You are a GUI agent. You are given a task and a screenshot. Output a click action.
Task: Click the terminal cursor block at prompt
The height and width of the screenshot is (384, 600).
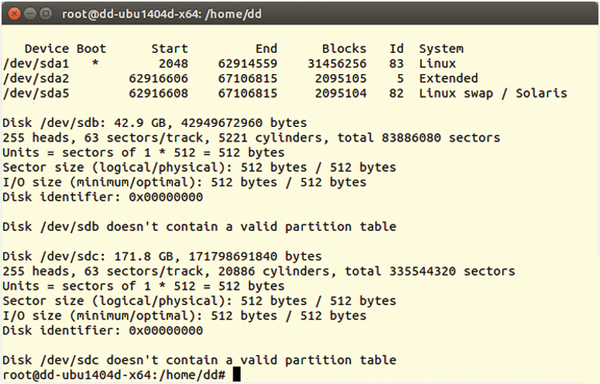click(237, 374)
